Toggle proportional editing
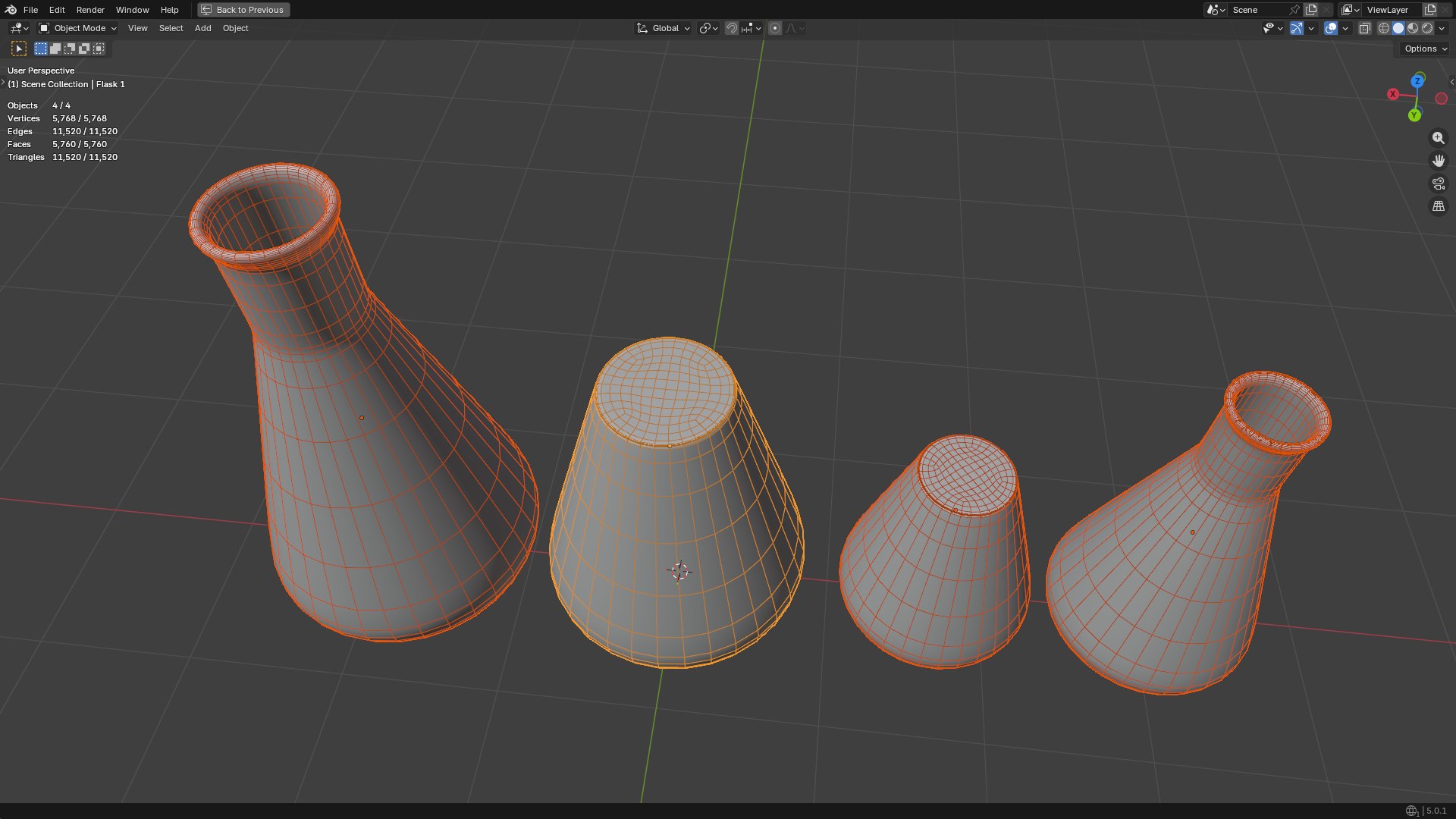 [775, 28]
